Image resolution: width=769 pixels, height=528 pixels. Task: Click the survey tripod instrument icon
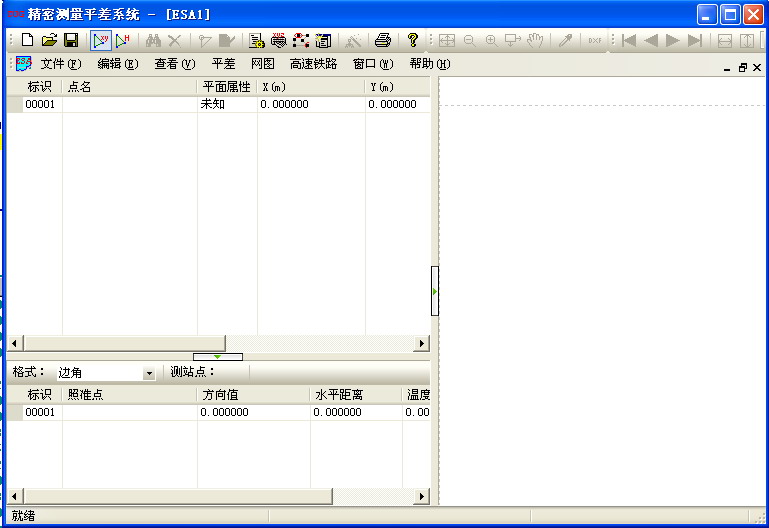(x=353, y=40)
